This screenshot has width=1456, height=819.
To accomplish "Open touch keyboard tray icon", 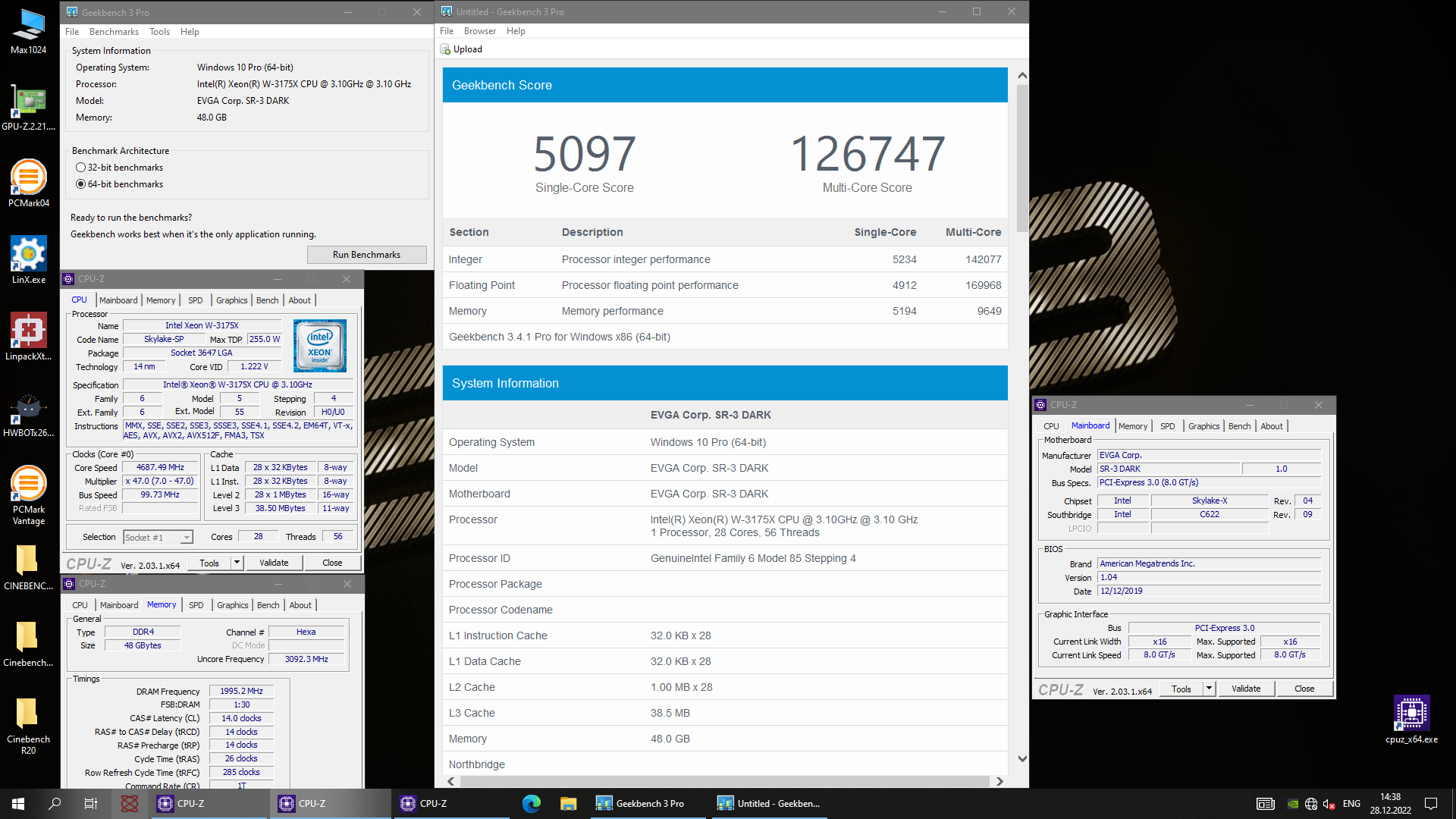I will coord(1266,804).
